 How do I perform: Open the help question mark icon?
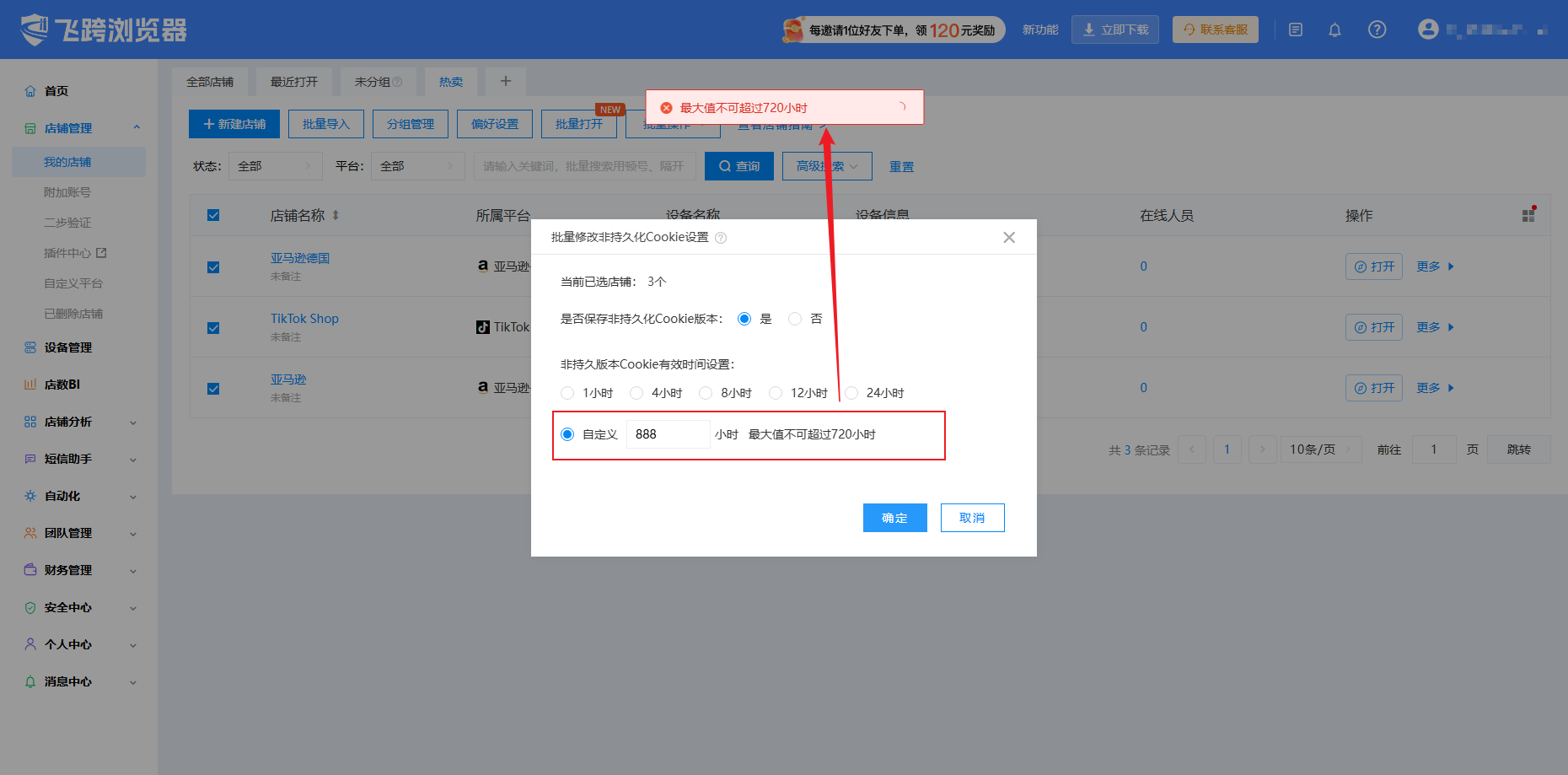coord(1377,30)
